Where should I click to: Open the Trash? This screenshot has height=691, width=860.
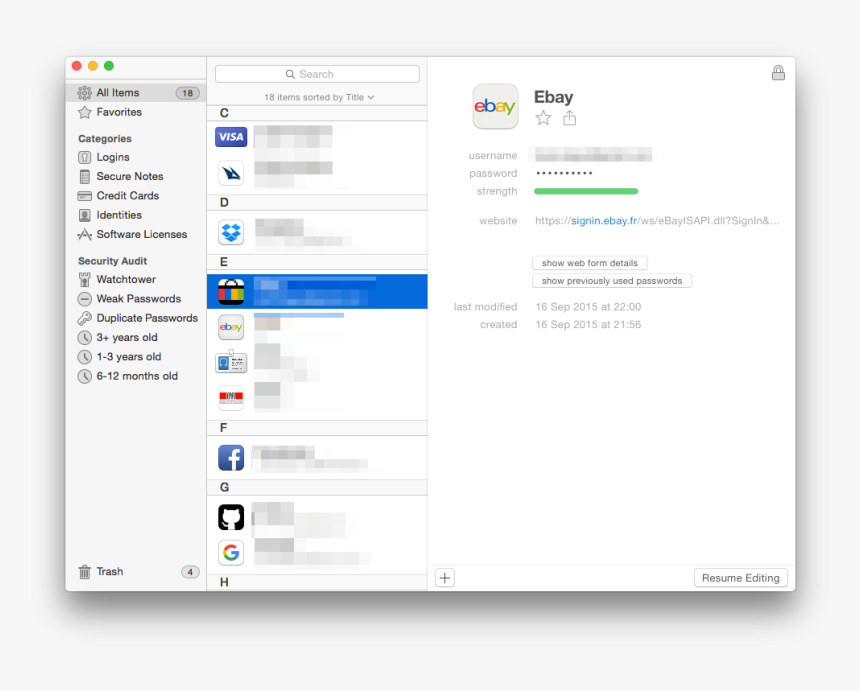[107, 571]
